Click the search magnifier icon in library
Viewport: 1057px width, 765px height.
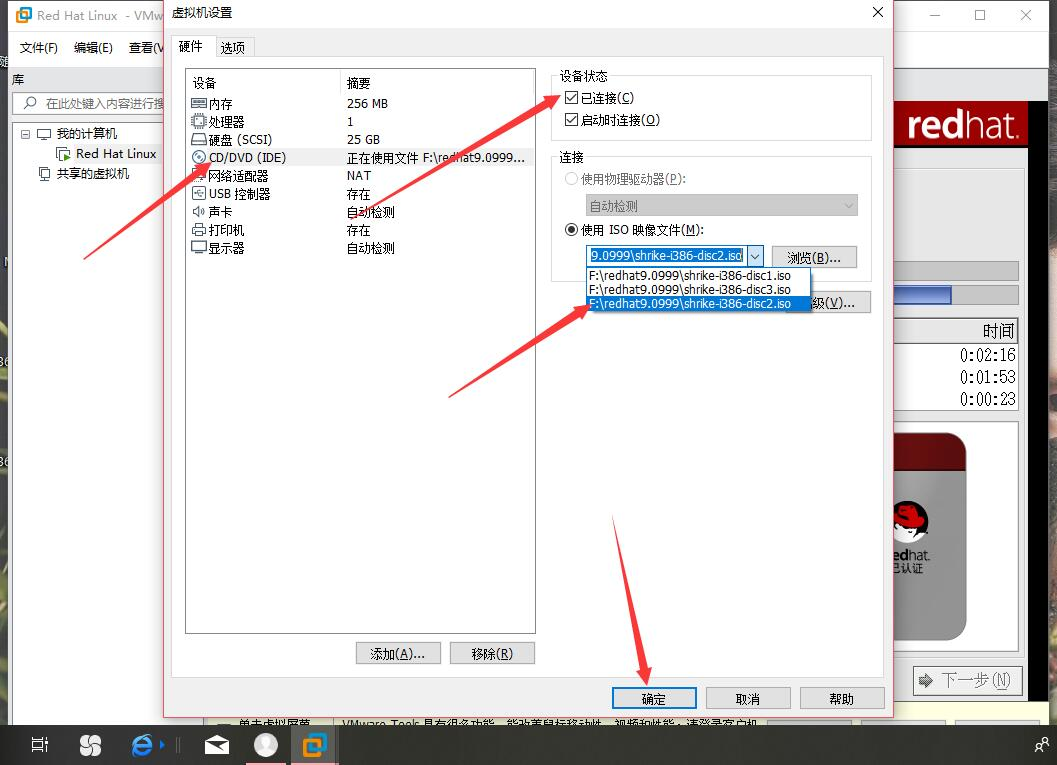(30, 103)
